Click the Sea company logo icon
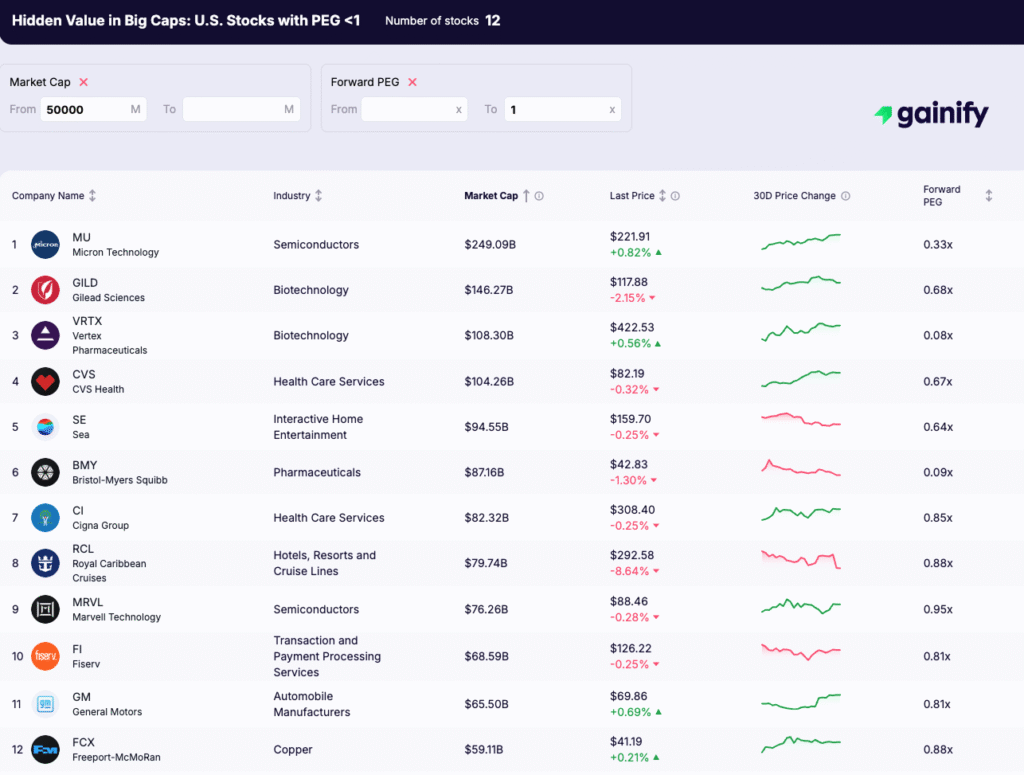Viewport: 1024px width, 775px height. tap(44, 426)
